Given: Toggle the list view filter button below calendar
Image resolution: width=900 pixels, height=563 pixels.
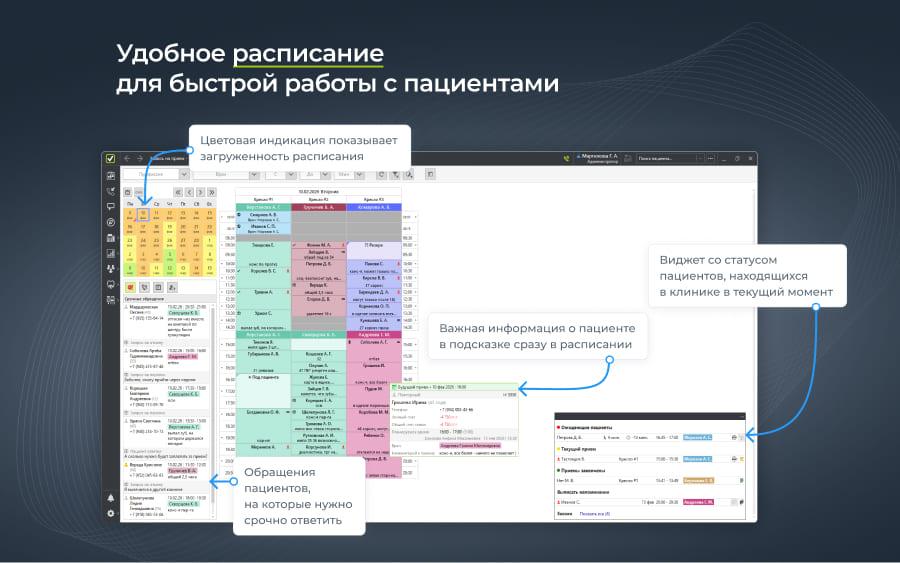Looking at the screenshot, I should [x=158, y=287].
